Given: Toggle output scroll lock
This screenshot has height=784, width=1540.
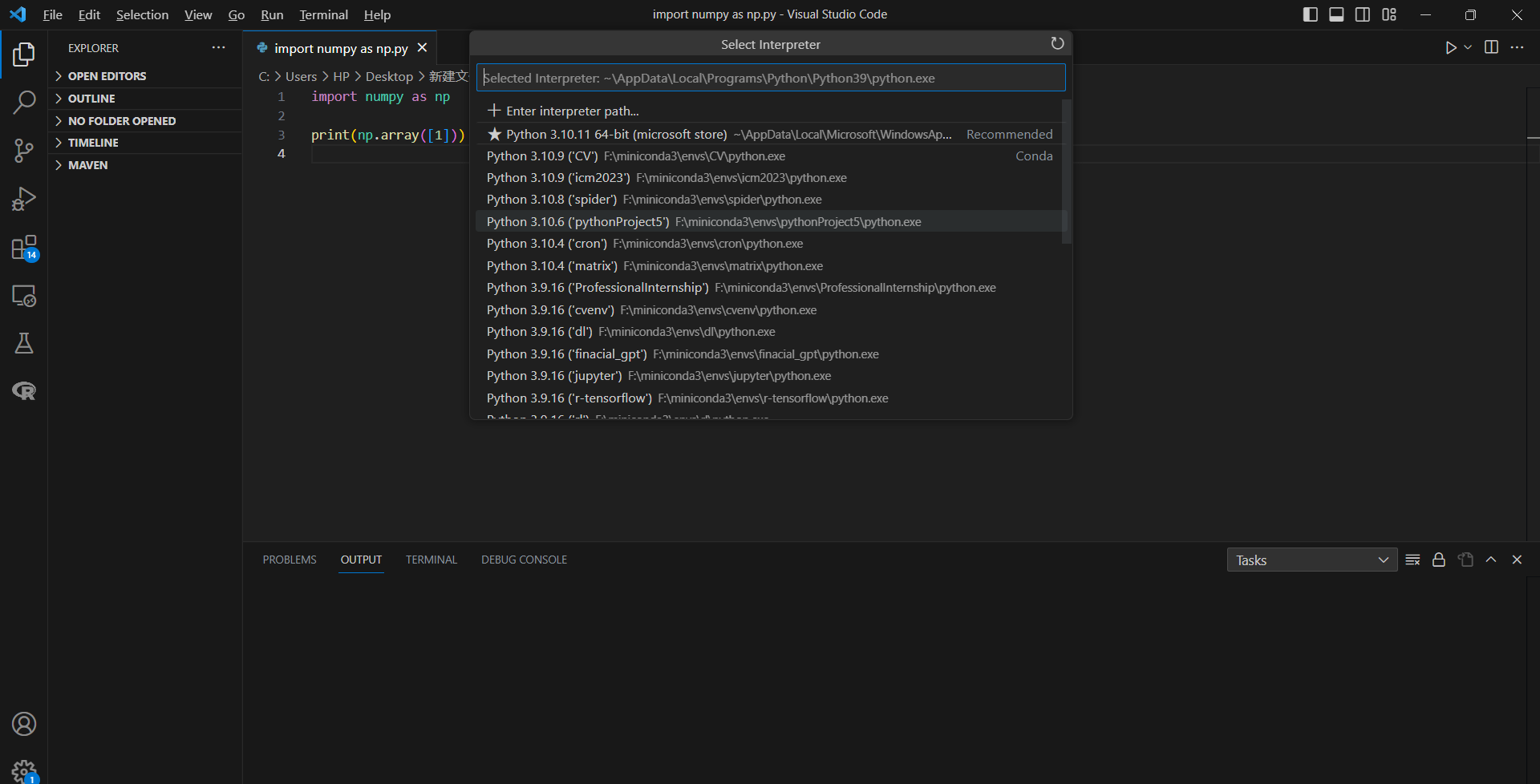Looking at the screenshot, I should [x=1439, y=560].
